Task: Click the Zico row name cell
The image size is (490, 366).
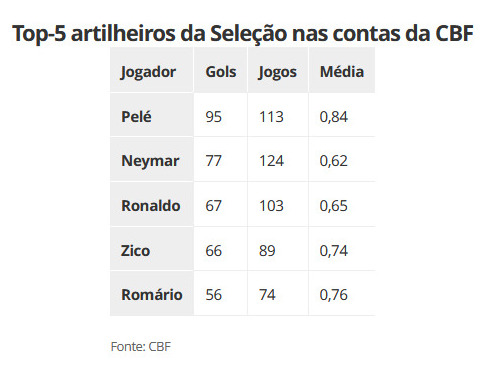Action: [x=152, y=249]
